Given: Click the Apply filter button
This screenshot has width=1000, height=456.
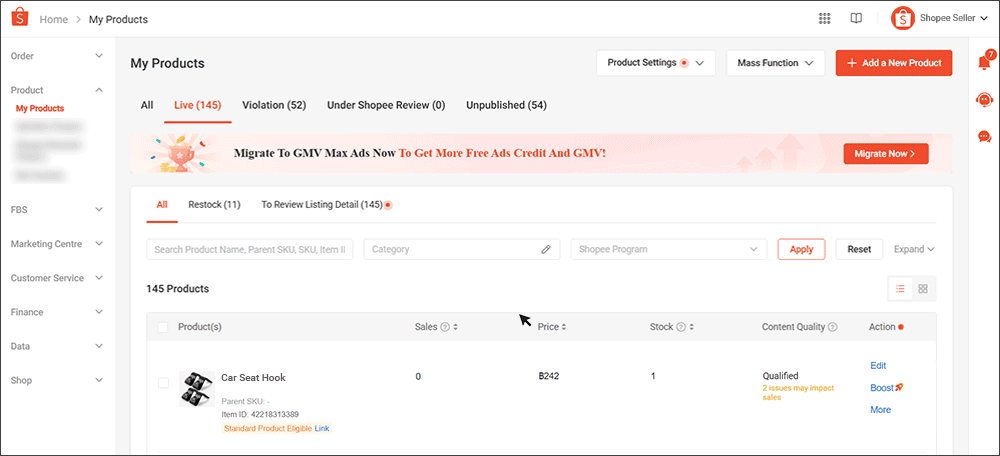Looking at the screenshot, I should tap(802, 249).
